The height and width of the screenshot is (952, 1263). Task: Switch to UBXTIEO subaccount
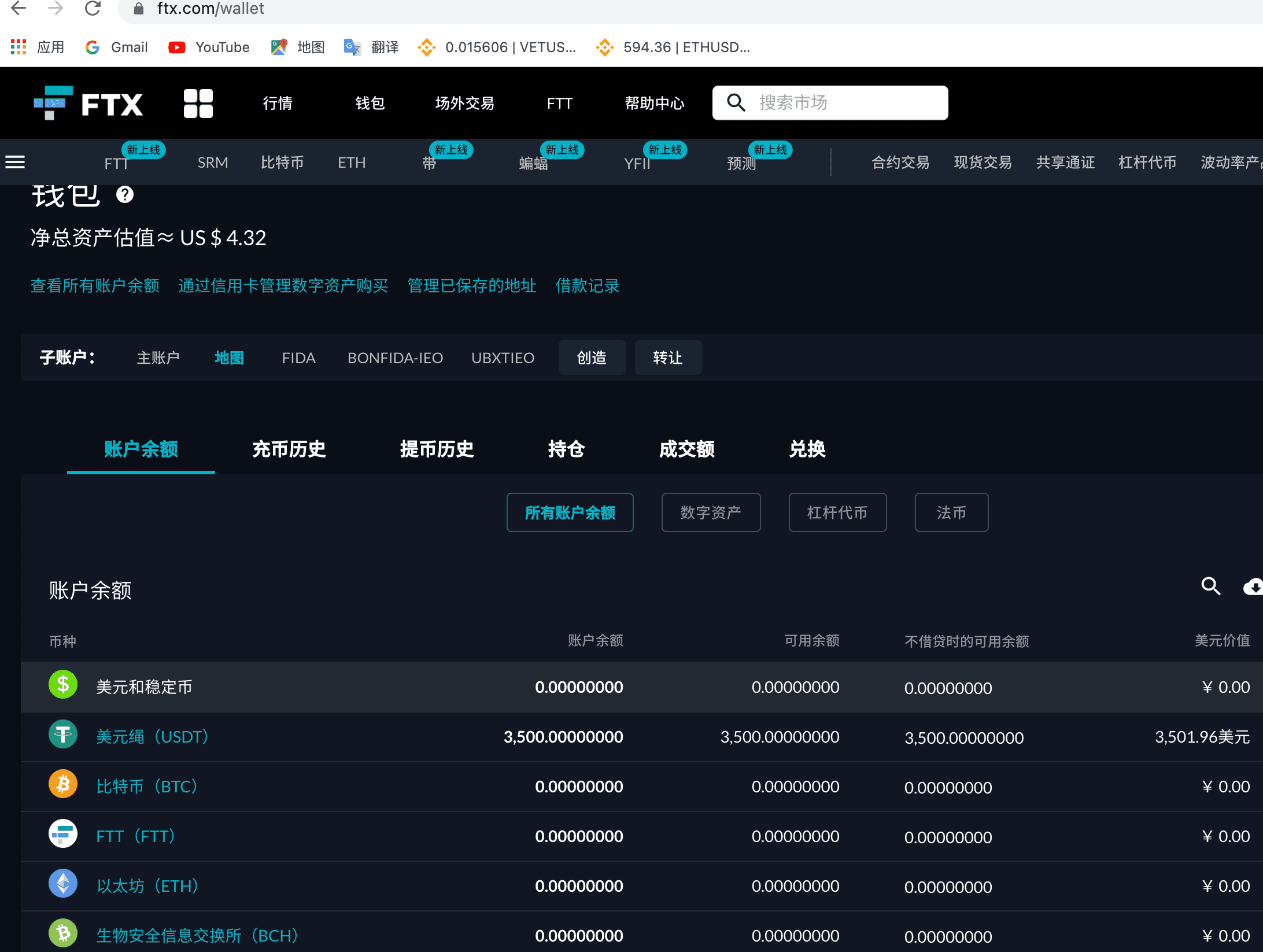click(x=503, y=358)
